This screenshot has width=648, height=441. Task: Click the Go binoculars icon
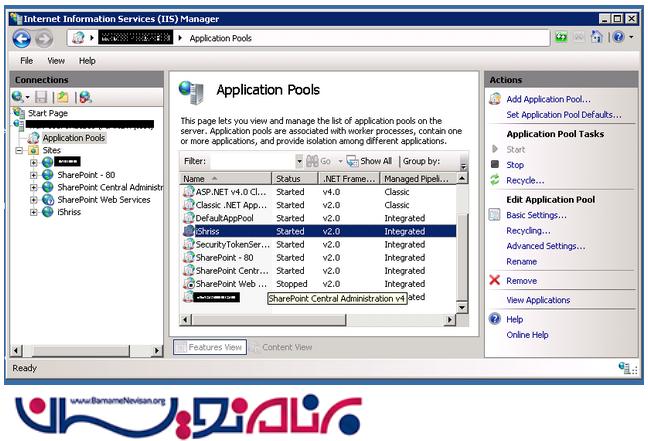(x=312, y=161)
